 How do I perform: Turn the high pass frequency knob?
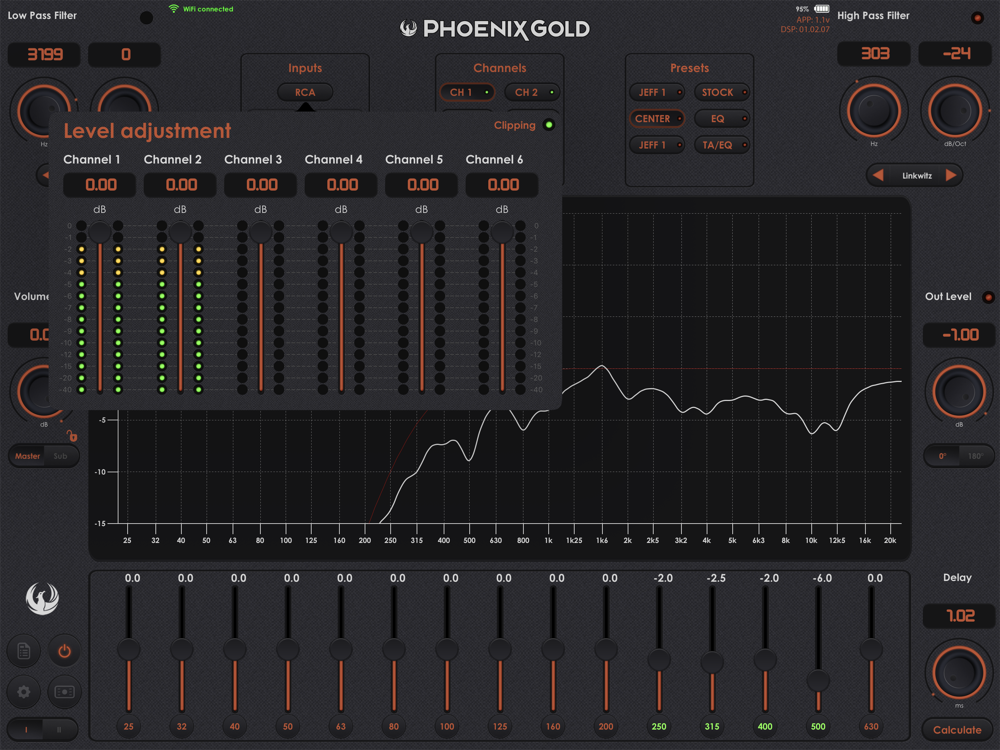873,111
